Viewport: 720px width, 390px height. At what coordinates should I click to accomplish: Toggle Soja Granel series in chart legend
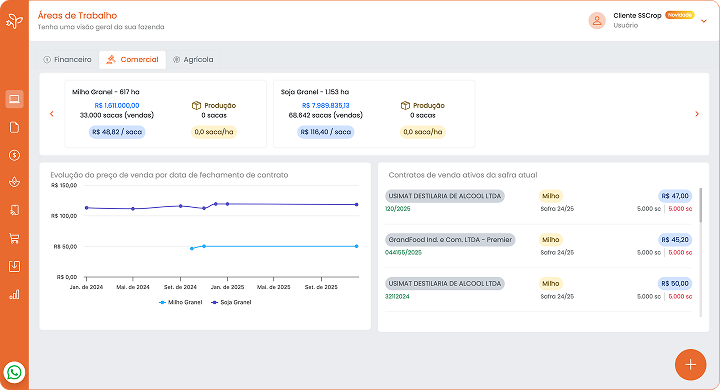pos(231,302)
